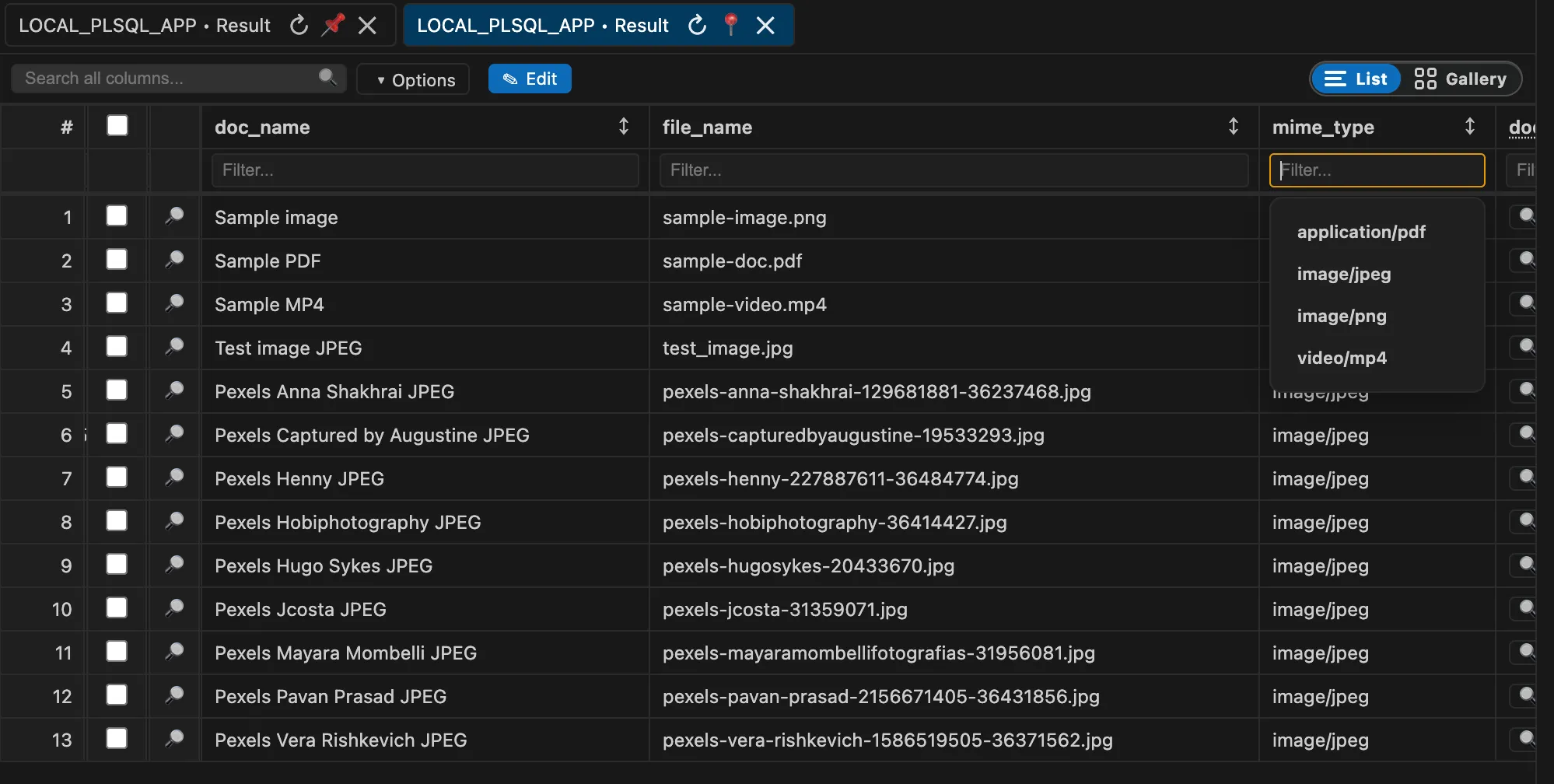Viewport: 1554px width, 784px height.
Task: Open row details for Pexels Captured by Augustine
Action: point(174,434)
